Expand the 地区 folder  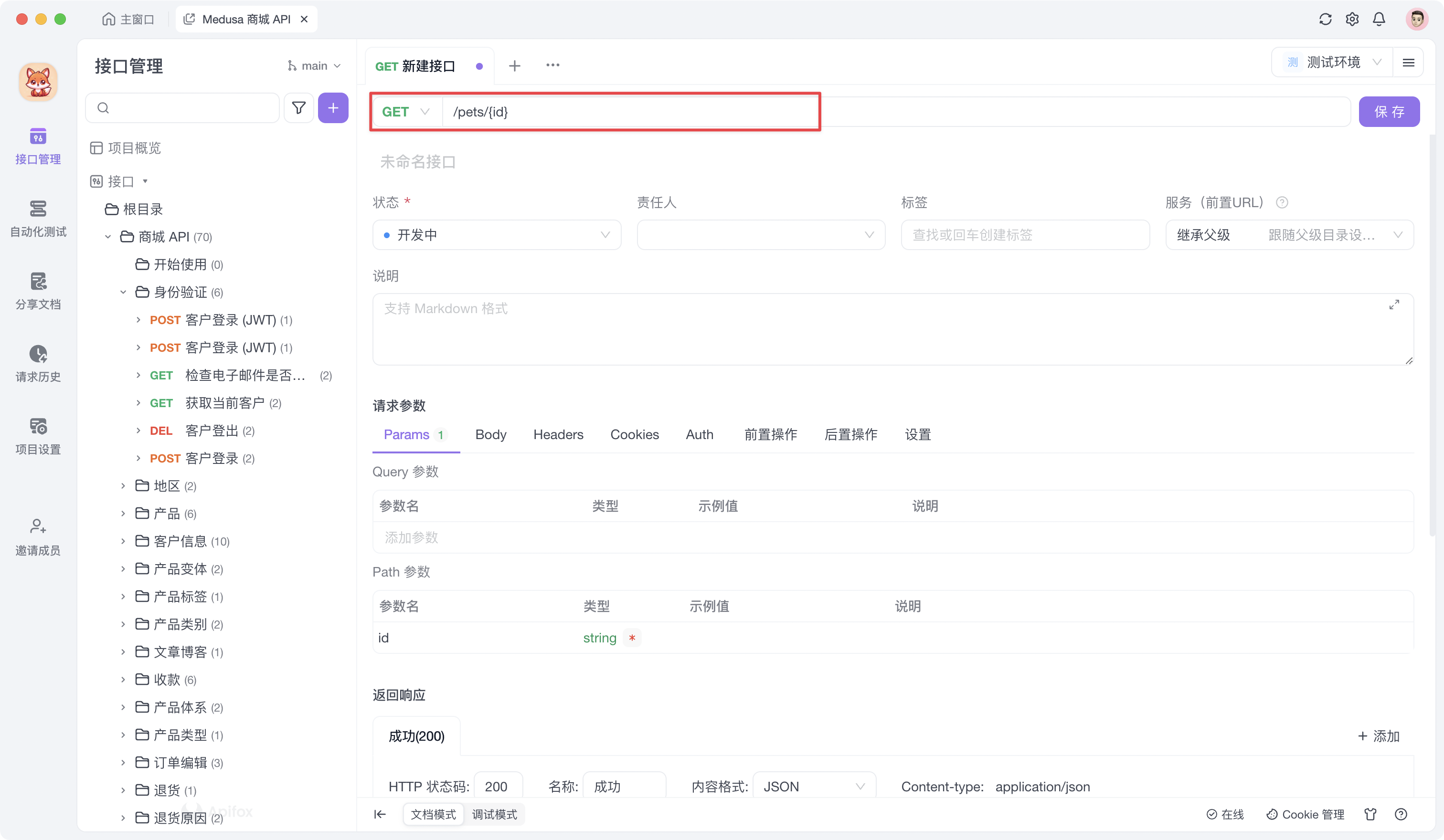pos(123,485)
